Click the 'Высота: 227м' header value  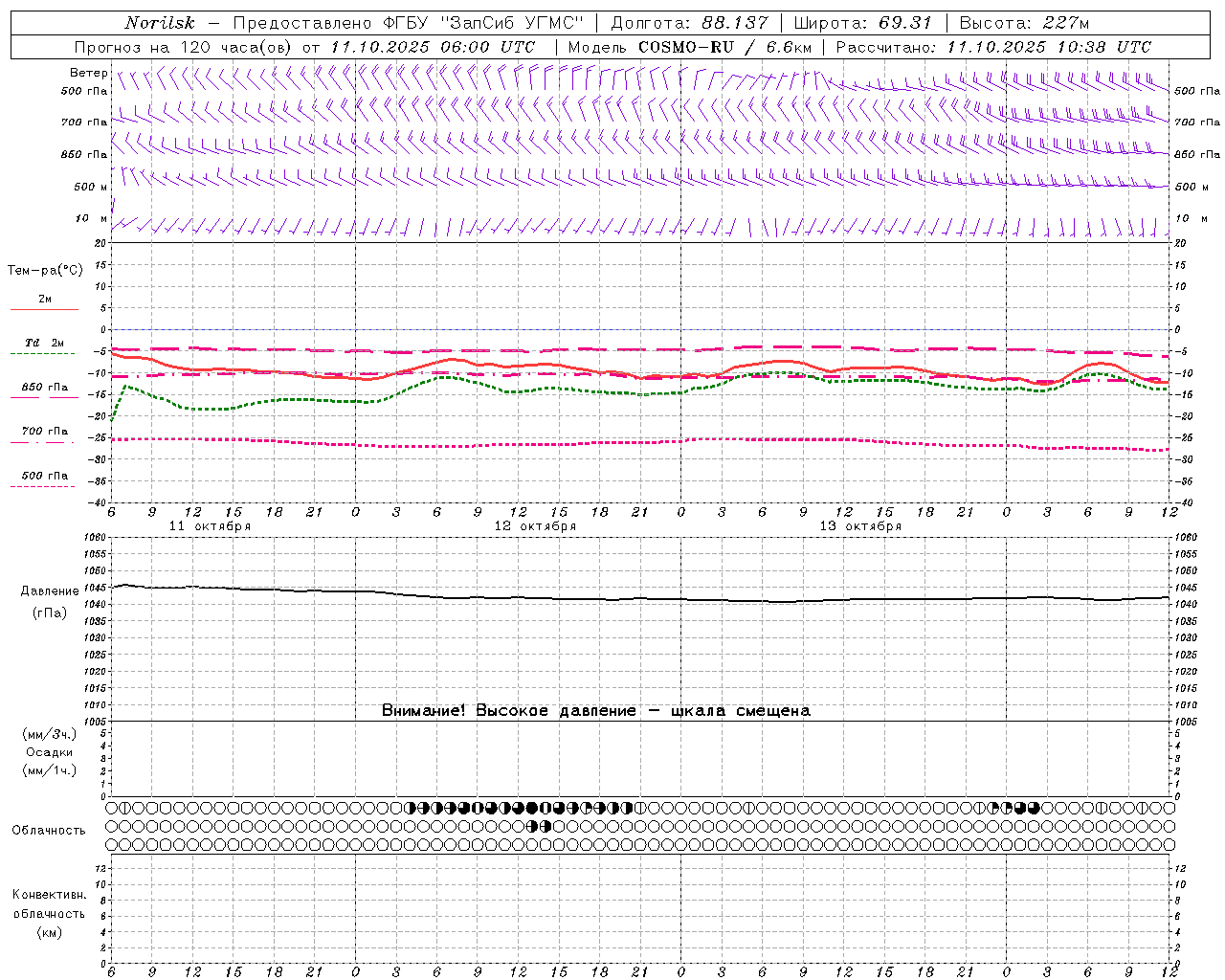1024,23
